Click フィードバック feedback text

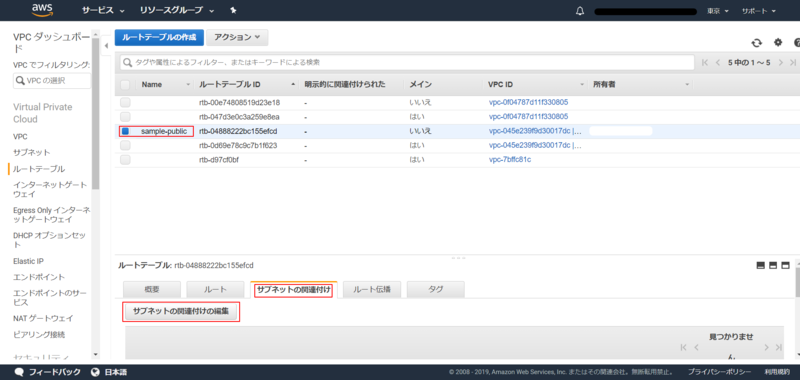click(55, 372)
